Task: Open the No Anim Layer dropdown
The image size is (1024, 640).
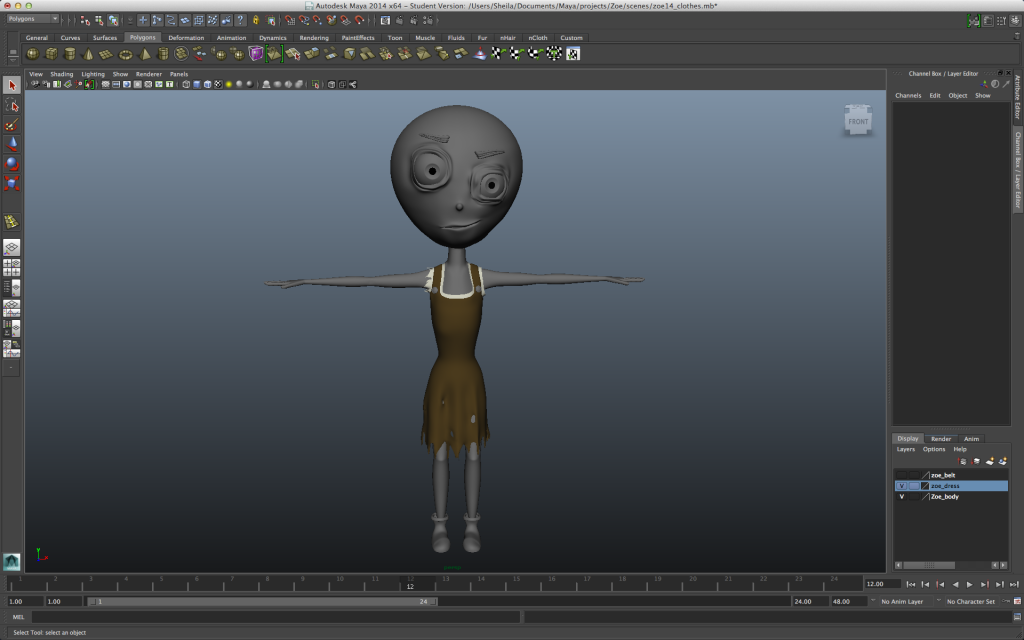Action: click(902, 601)
